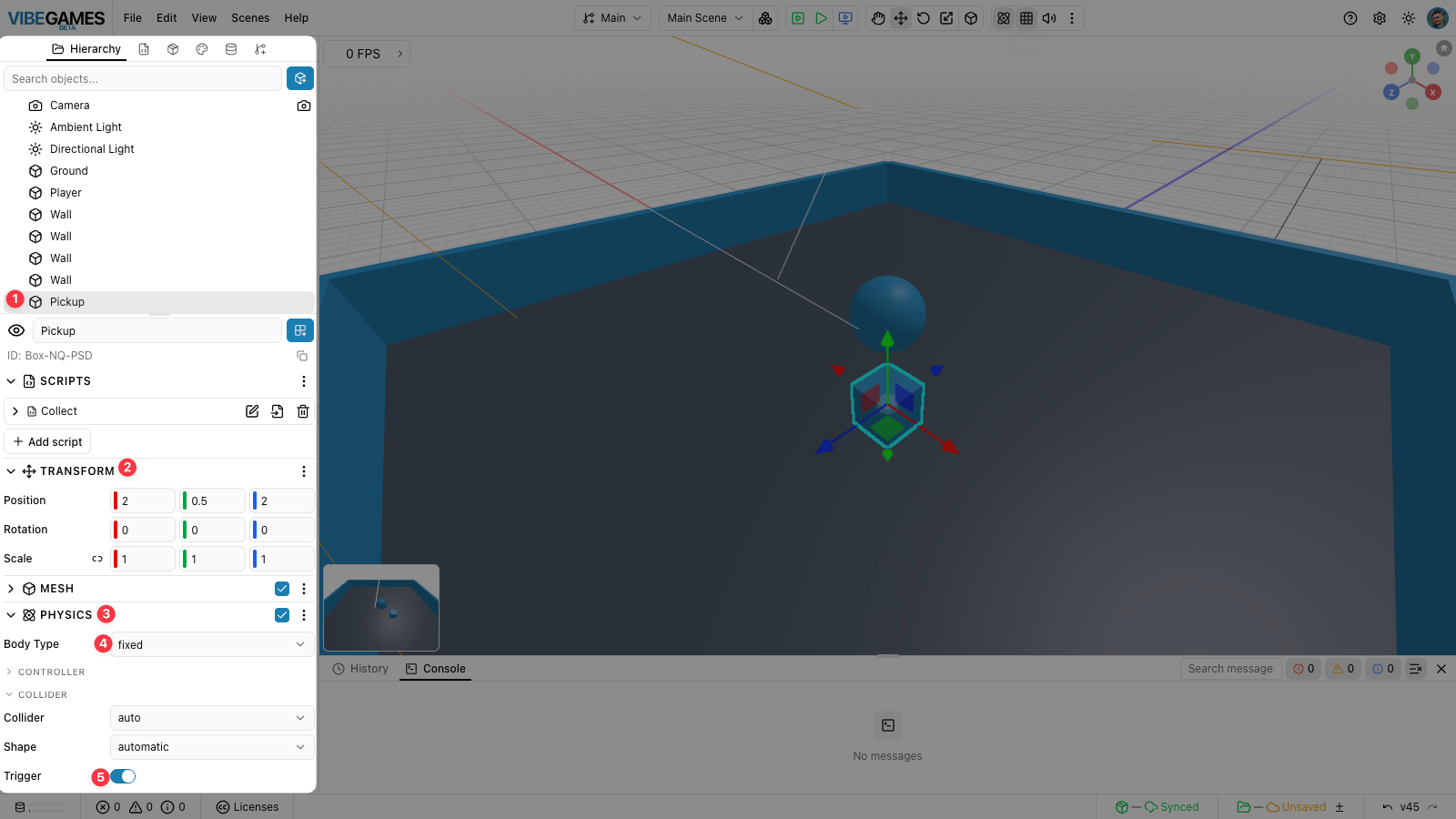
Task: Expand the FPS stats chevron
Action: [400, 54]
